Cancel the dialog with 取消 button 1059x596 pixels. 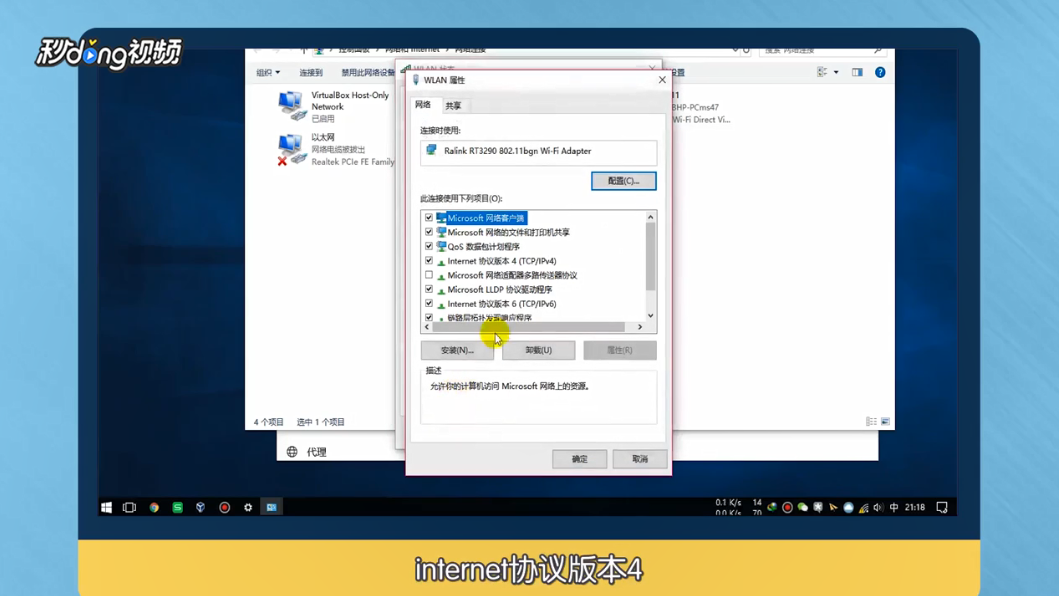(640, 459)
